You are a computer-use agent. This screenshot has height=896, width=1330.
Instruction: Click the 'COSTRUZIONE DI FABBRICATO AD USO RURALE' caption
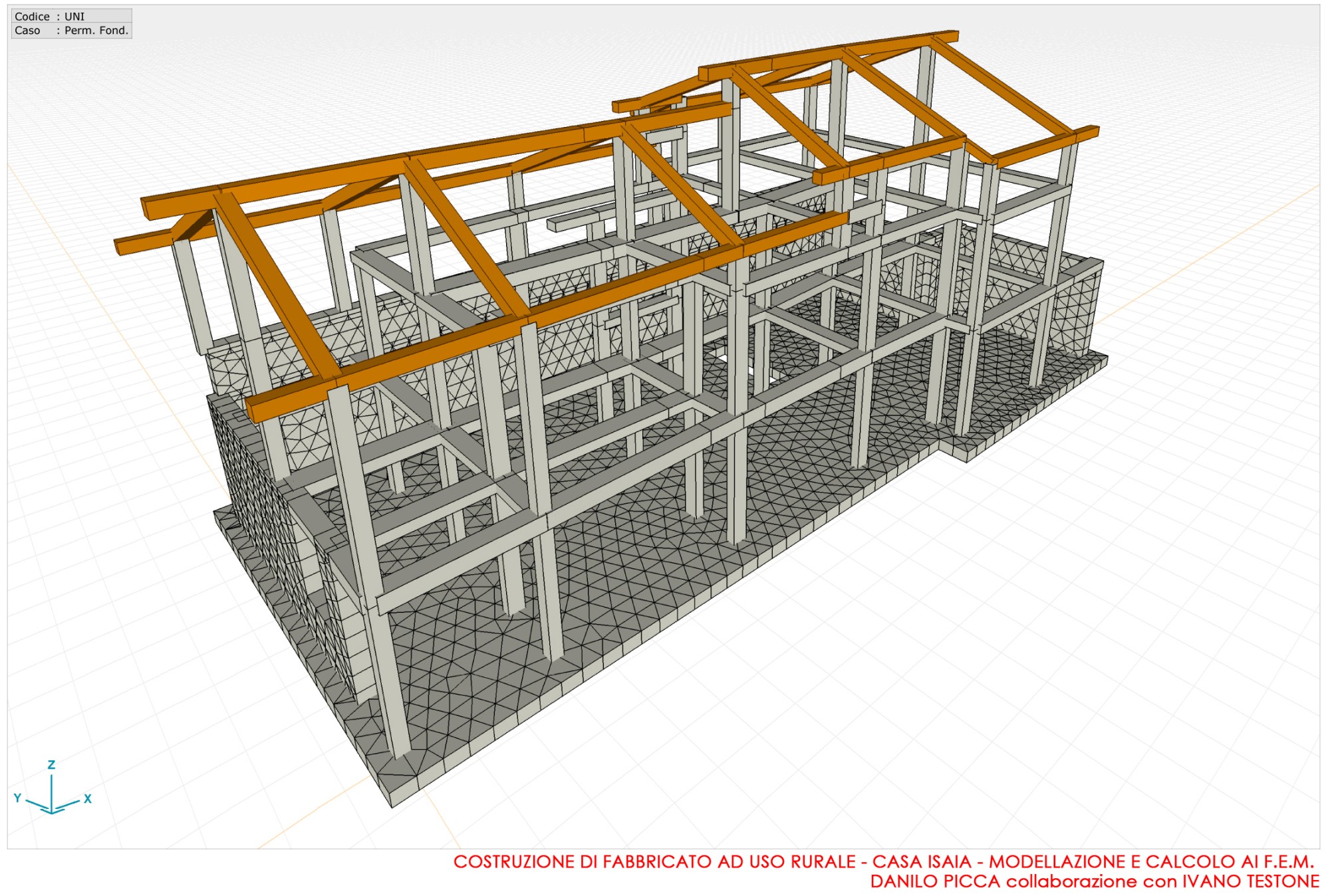pyautogui.click(x=654, y=861)
